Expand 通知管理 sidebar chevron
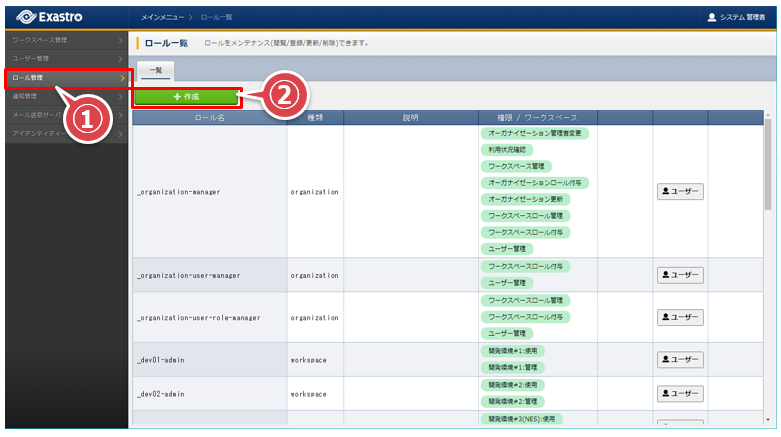The height and width of the screenshot is (437, 781). click(x=121, y=96)
